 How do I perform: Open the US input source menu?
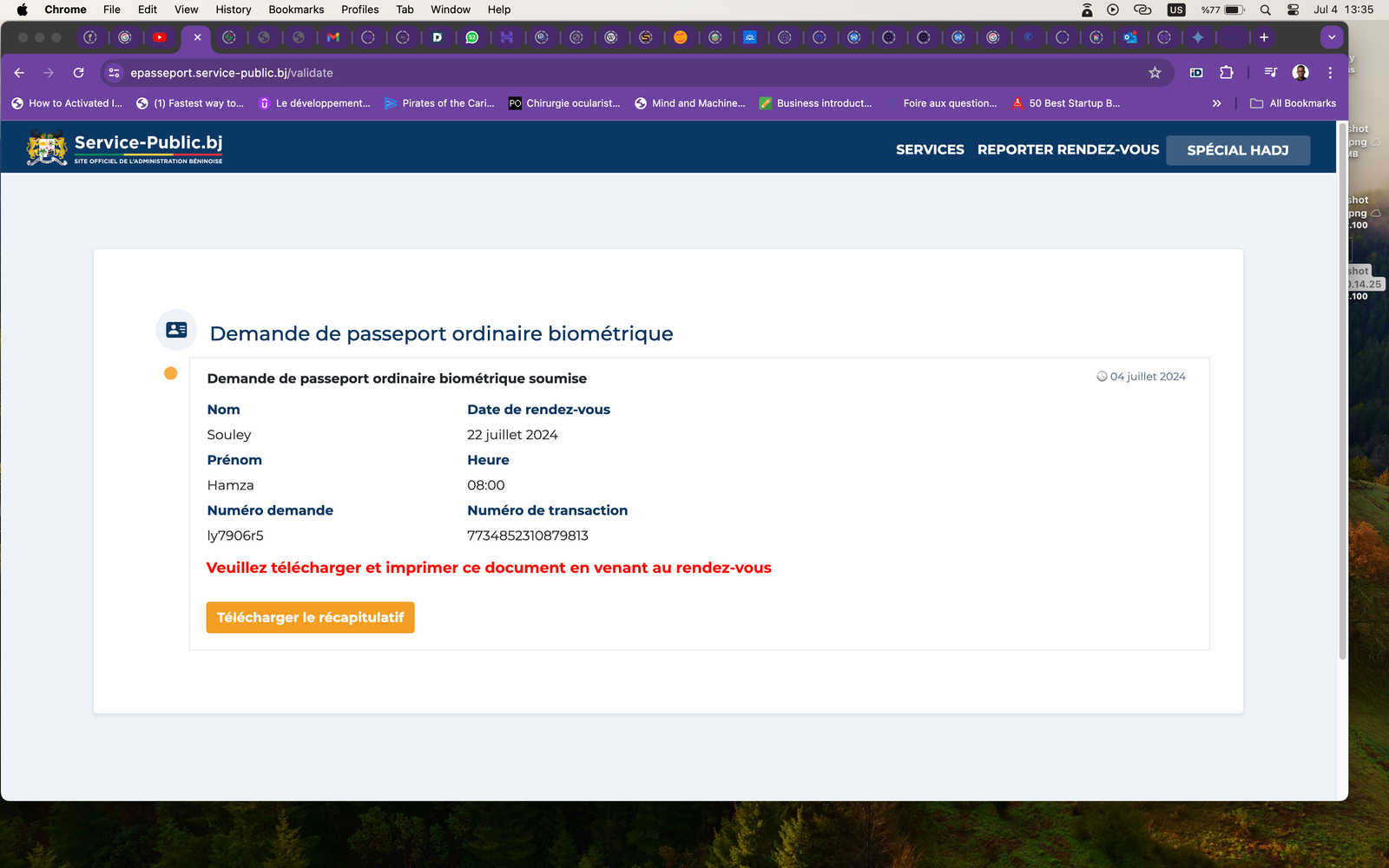(x=1176, y=10)
